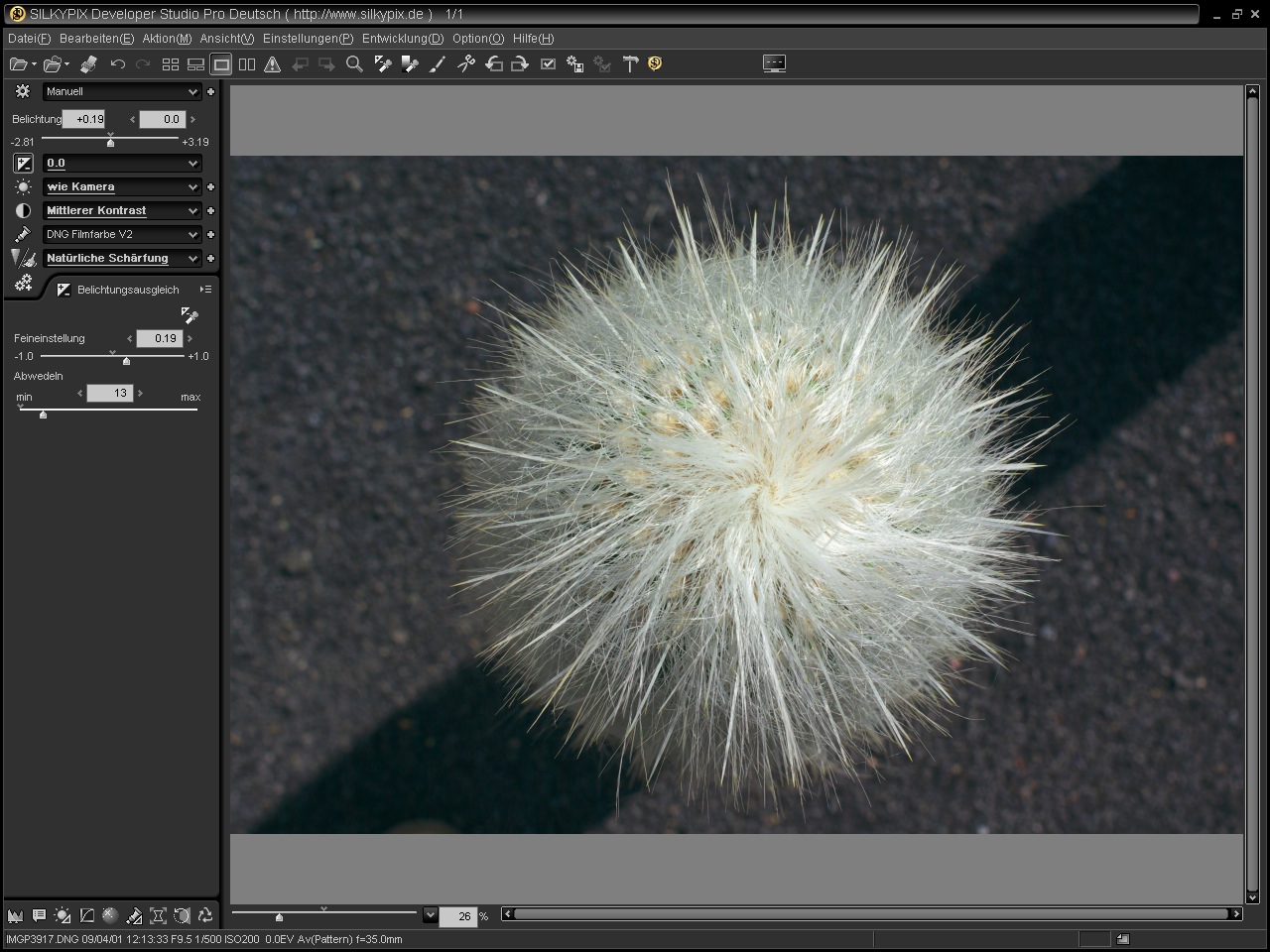This screenshot has width=1270, height=952.
Task: Open the tone curve panel icon
Action: [x=86, y=915]
